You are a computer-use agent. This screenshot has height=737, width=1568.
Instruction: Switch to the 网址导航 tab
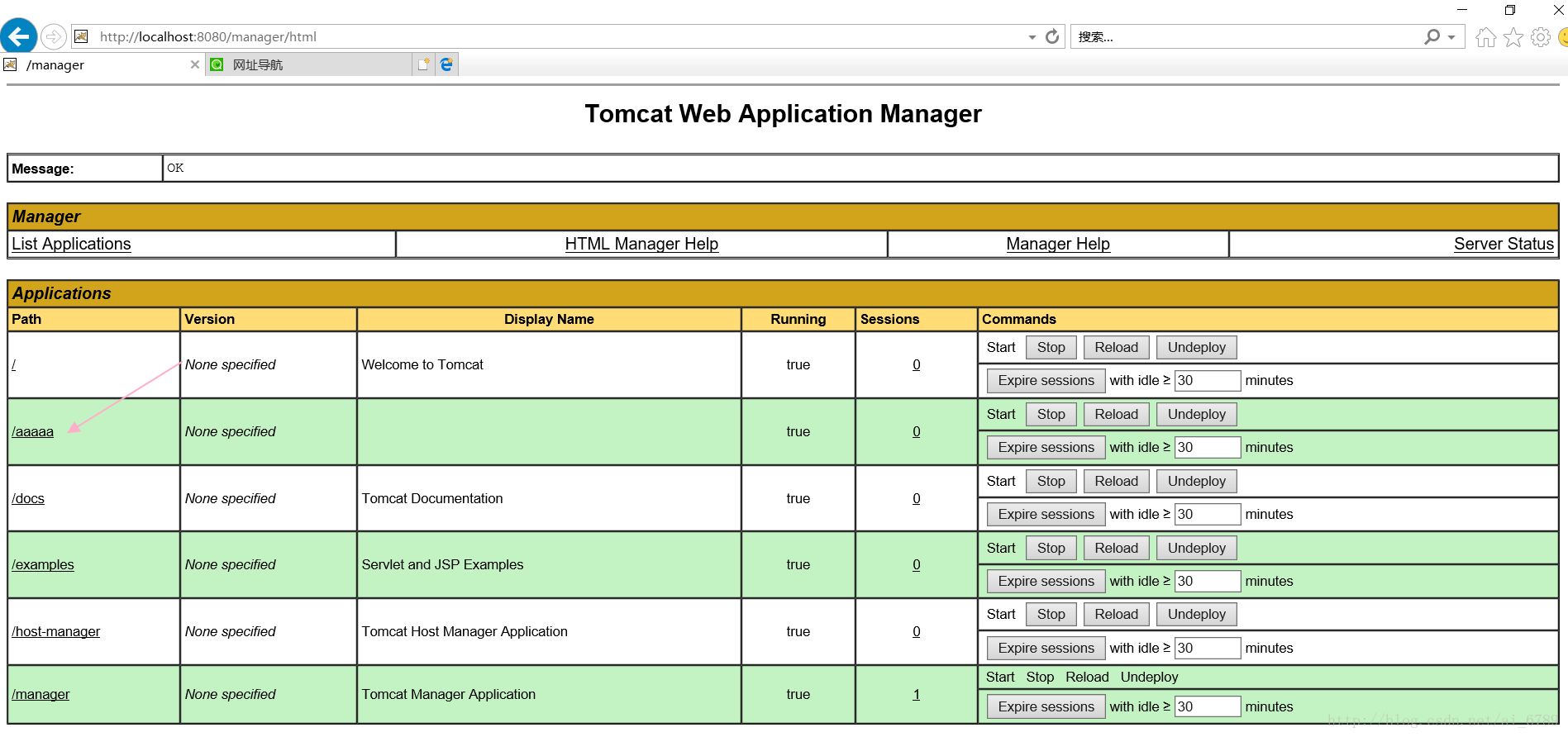tap(309, 64)
